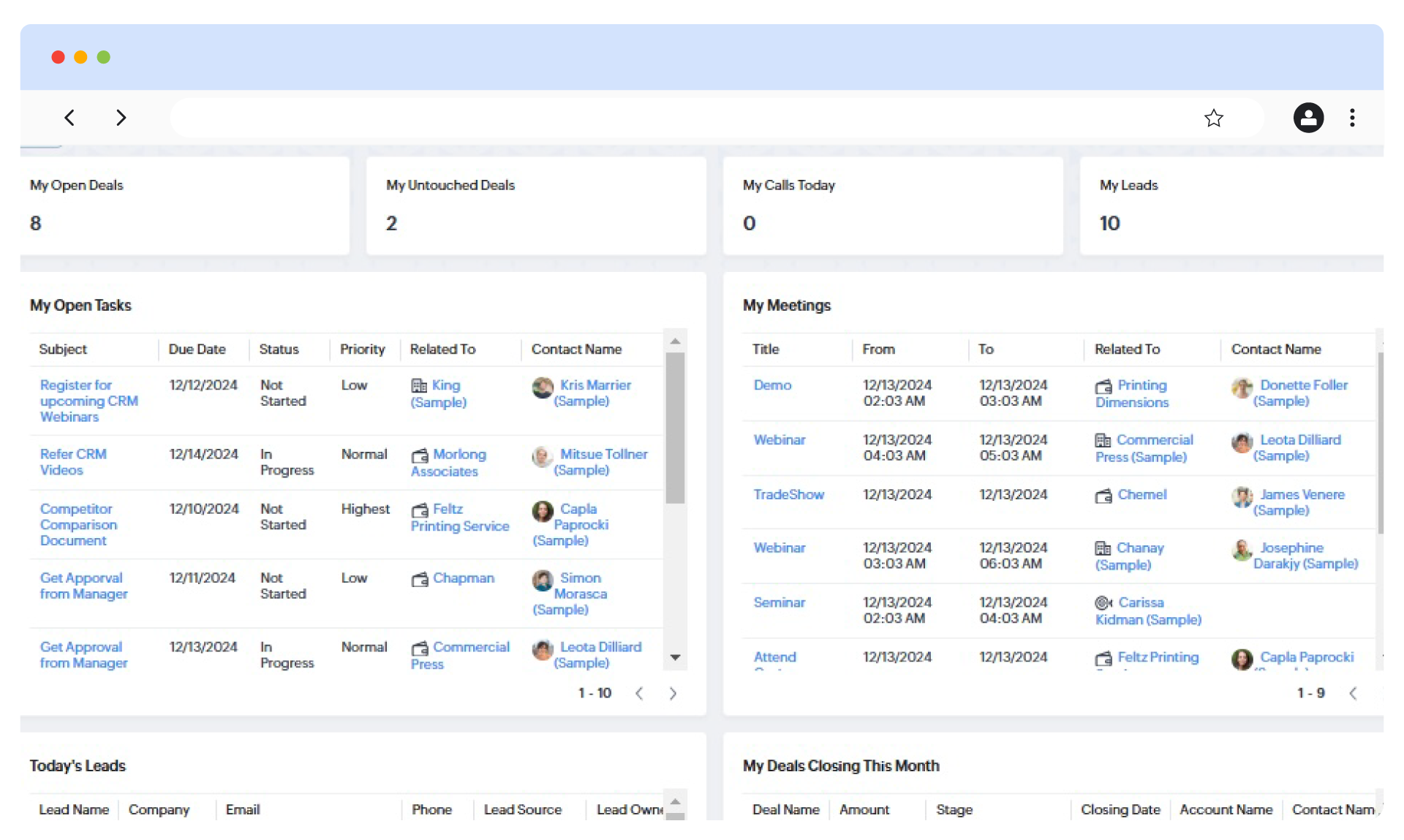Click Josephine Darakjy's avatar in My Meetings
The width and height of the screenshot is (1404, 840).
click(1241, 550)
